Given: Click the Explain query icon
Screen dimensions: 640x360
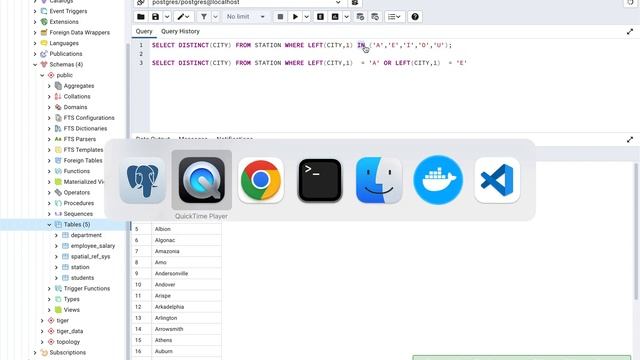Looking at the screenshot, I should pos(320,17).
